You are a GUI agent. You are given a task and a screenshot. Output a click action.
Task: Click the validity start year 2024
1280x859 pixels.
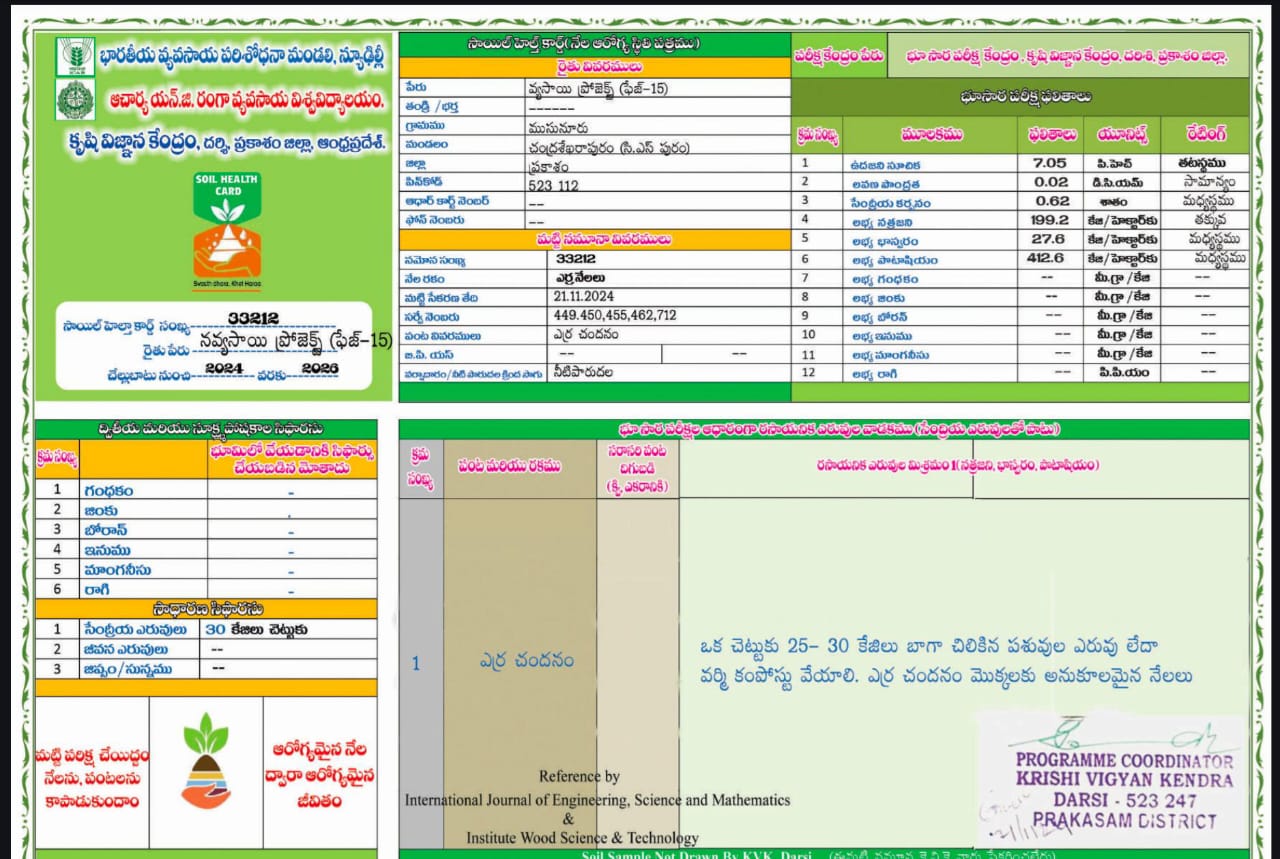coord(224,368)
